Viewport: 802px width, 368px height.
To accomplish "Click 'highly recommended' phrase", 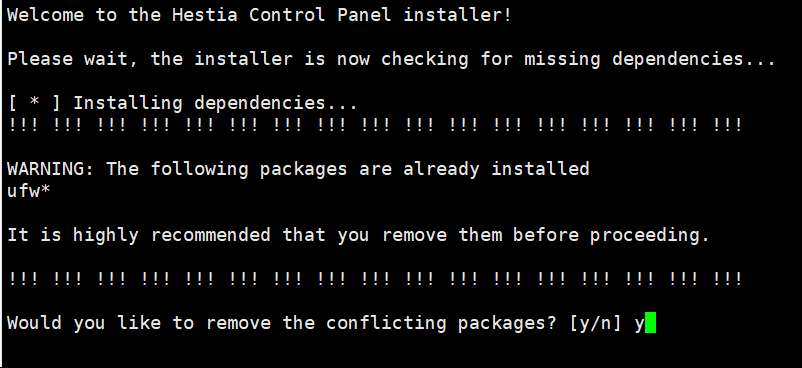I will (x=172, y=235).
